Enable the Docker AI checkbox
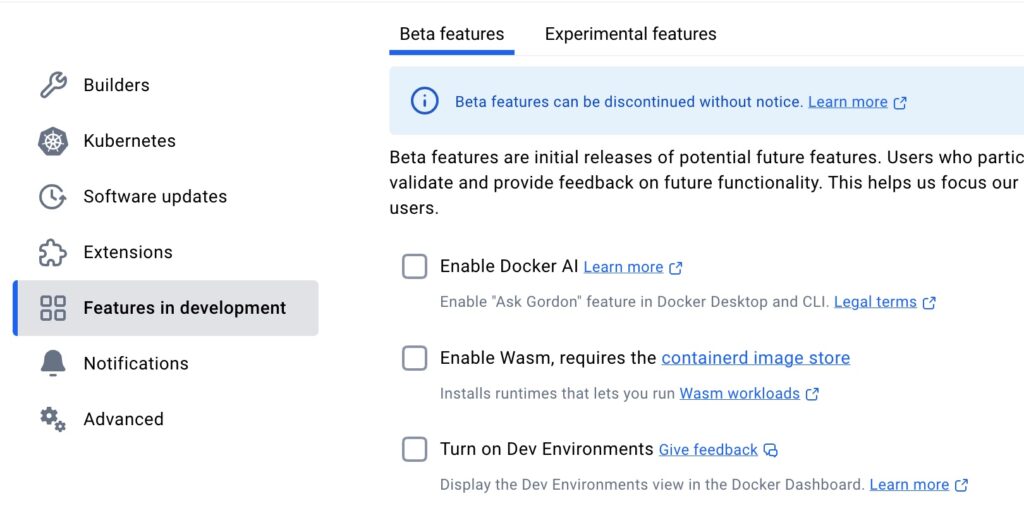Screen dimensions: 1024x515 415,266
